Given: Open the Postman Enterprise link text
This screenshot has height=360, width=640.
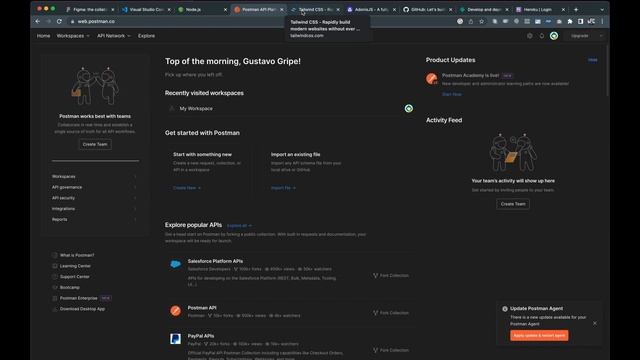Looking at the screenshot, I should (79, 298).
